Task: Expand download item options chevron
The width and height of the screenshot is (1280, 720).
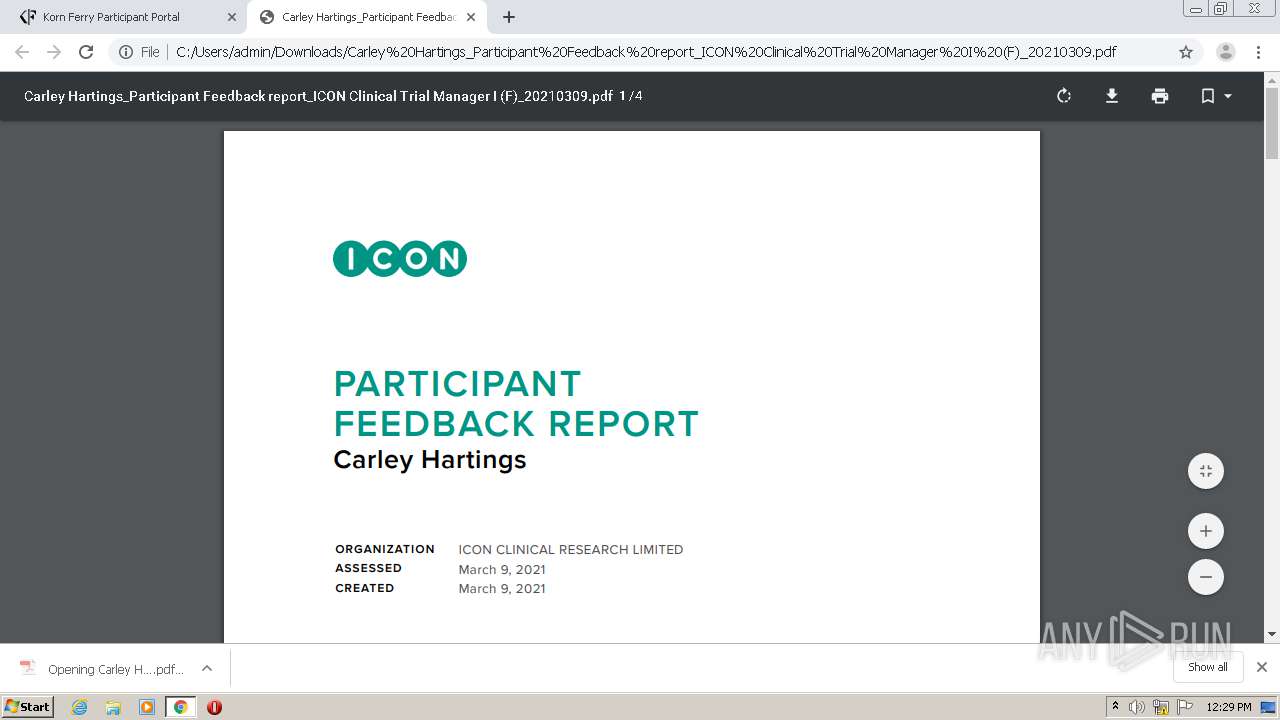Action: pyautogui.click(x=207, y=668)
